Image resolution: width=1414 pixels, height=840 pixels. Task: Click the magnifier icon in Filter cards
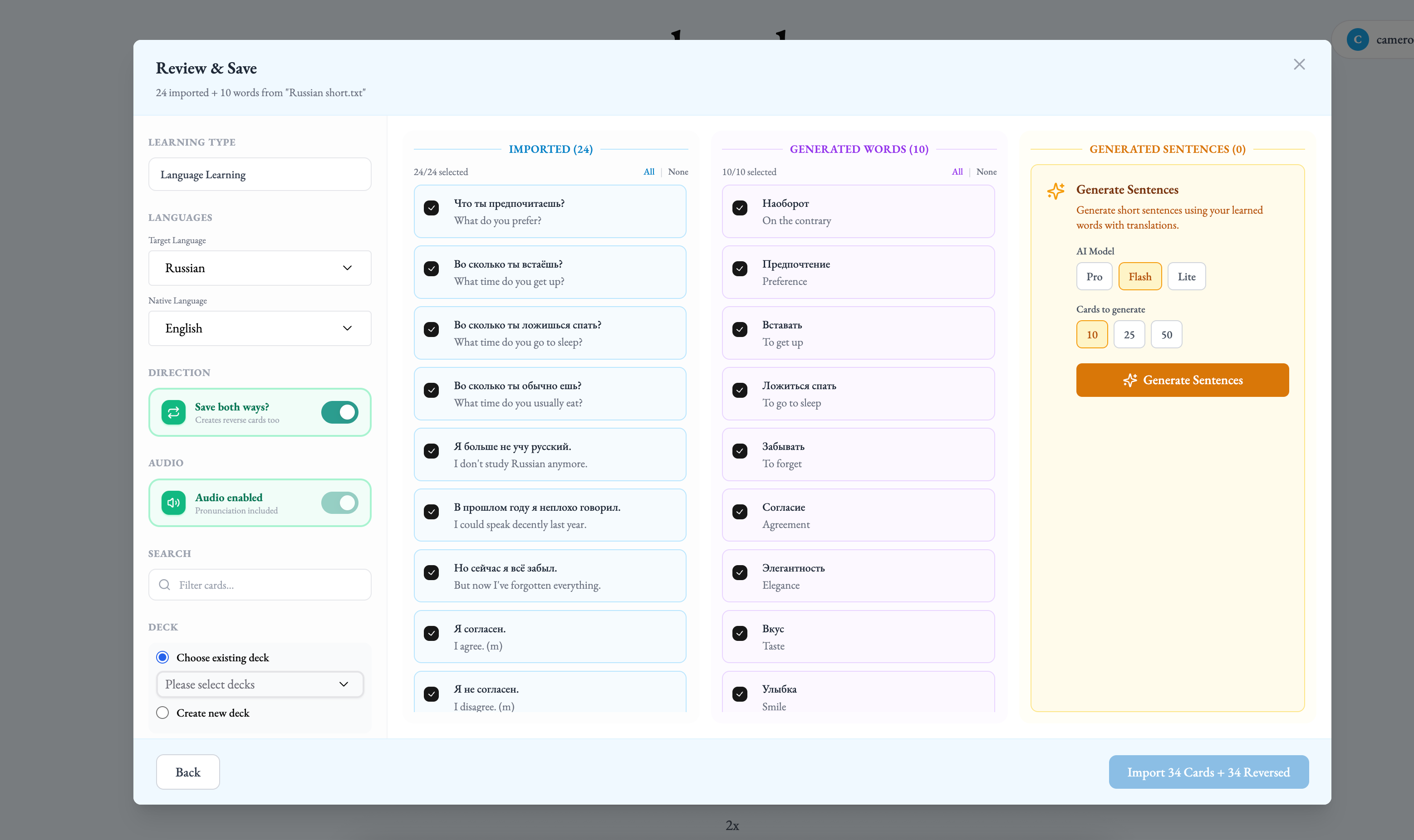coord(164,585)
